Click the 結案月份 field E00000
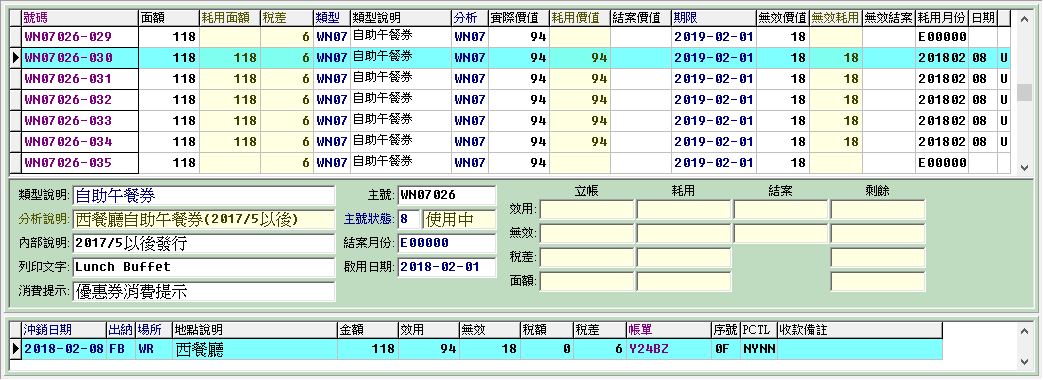 pyautogui.click(x=446, y=244)
